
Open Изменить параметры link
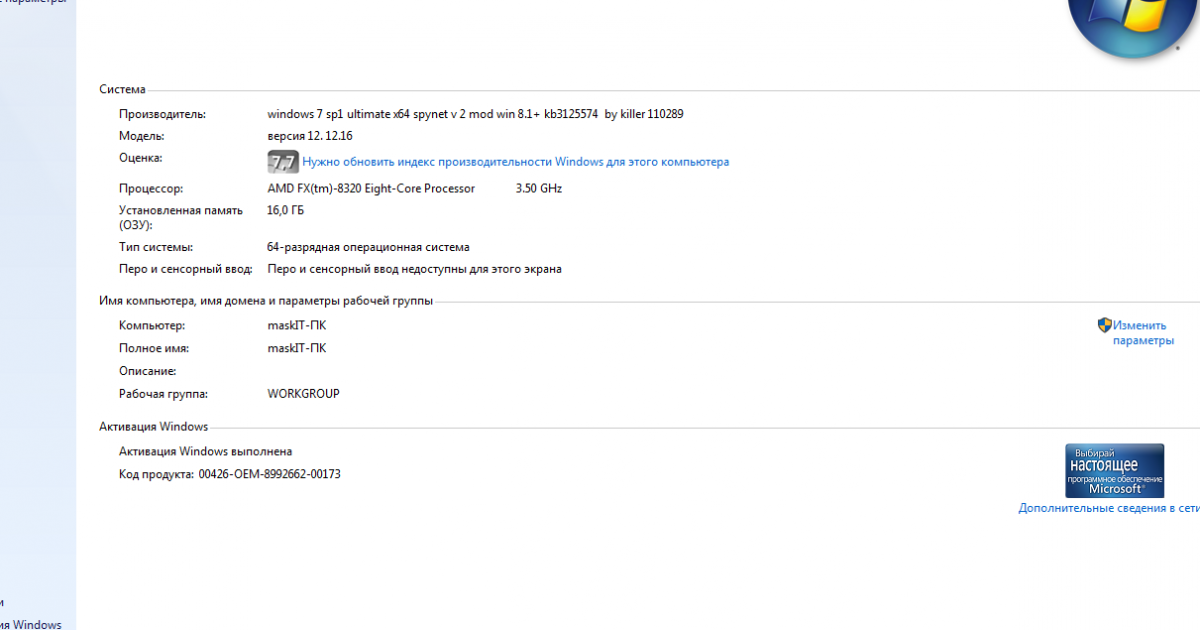point(1143,333)
